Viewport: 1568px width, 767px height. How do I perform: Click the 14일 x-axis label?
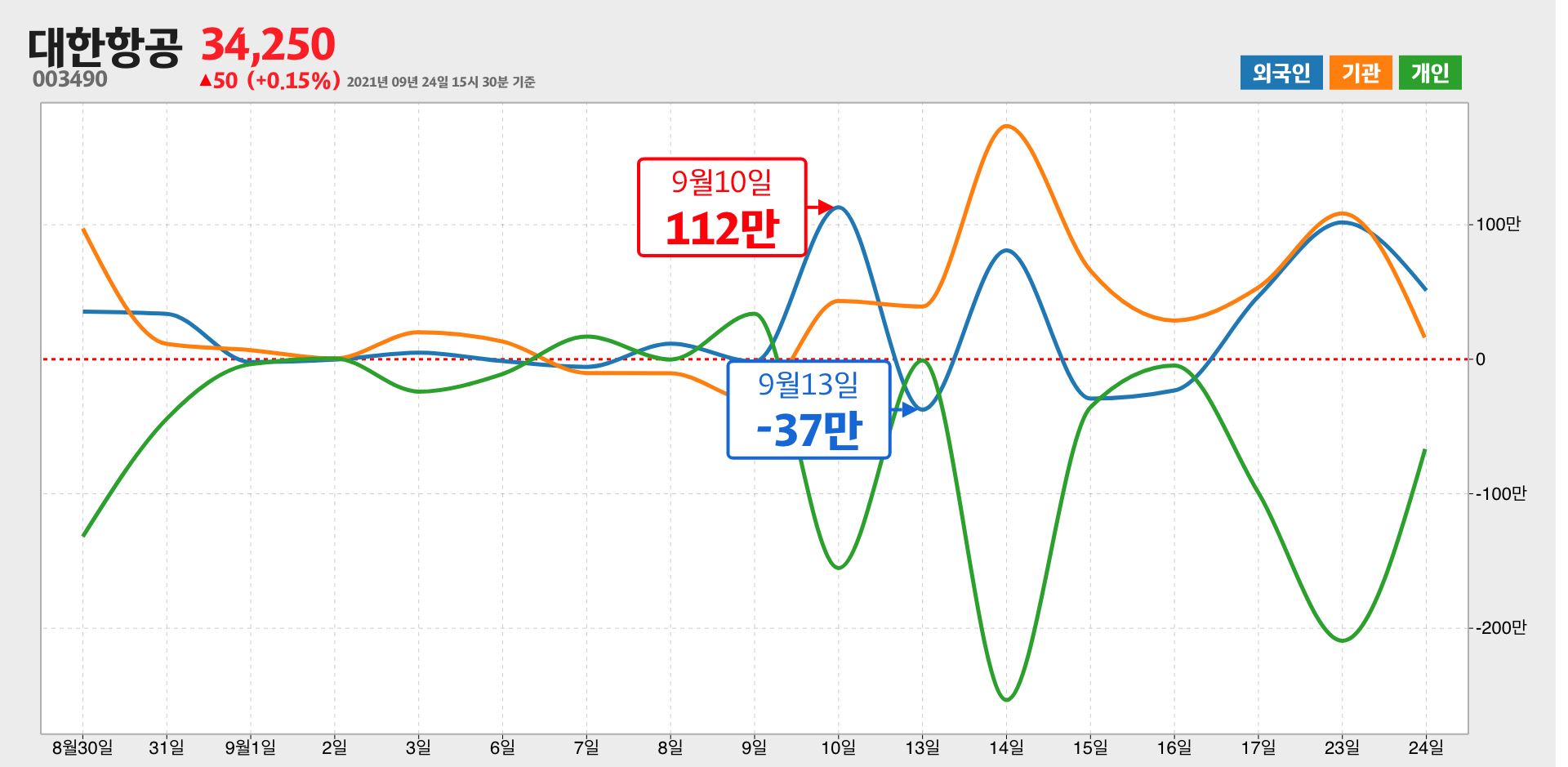1006,747
